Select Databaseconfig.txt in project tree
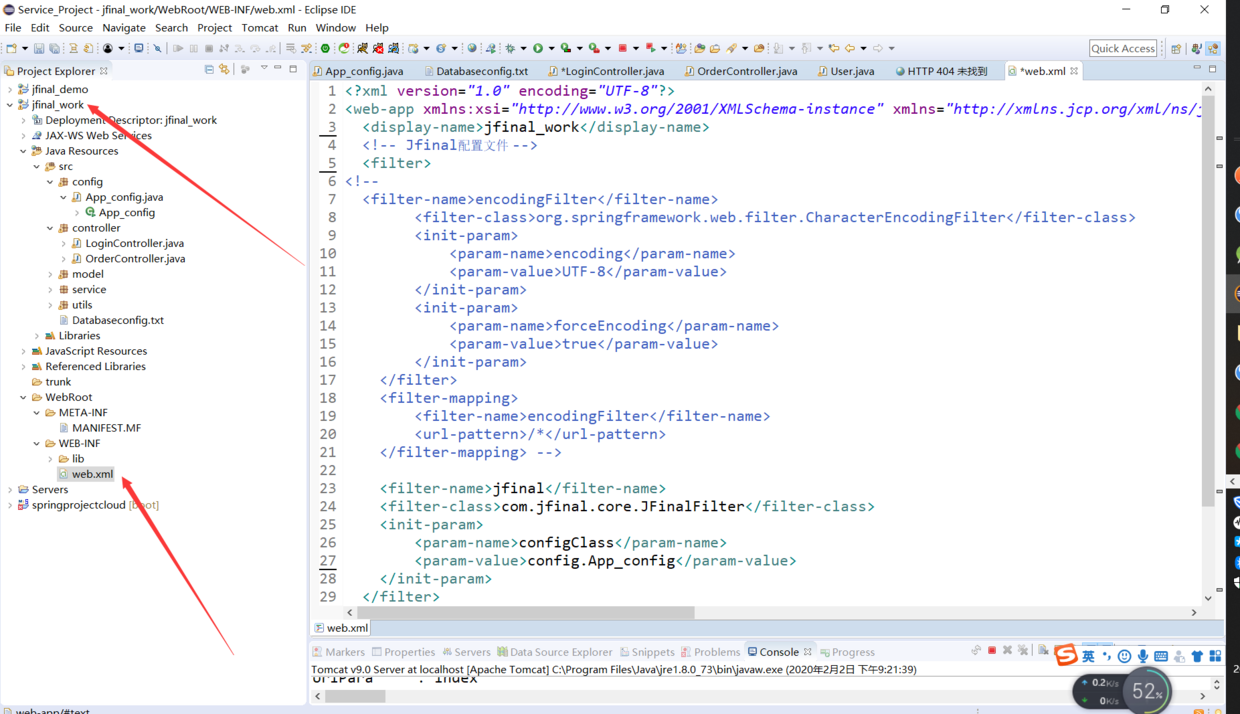The width and height of the screenshot is (1240, 714). pos(118,320)
